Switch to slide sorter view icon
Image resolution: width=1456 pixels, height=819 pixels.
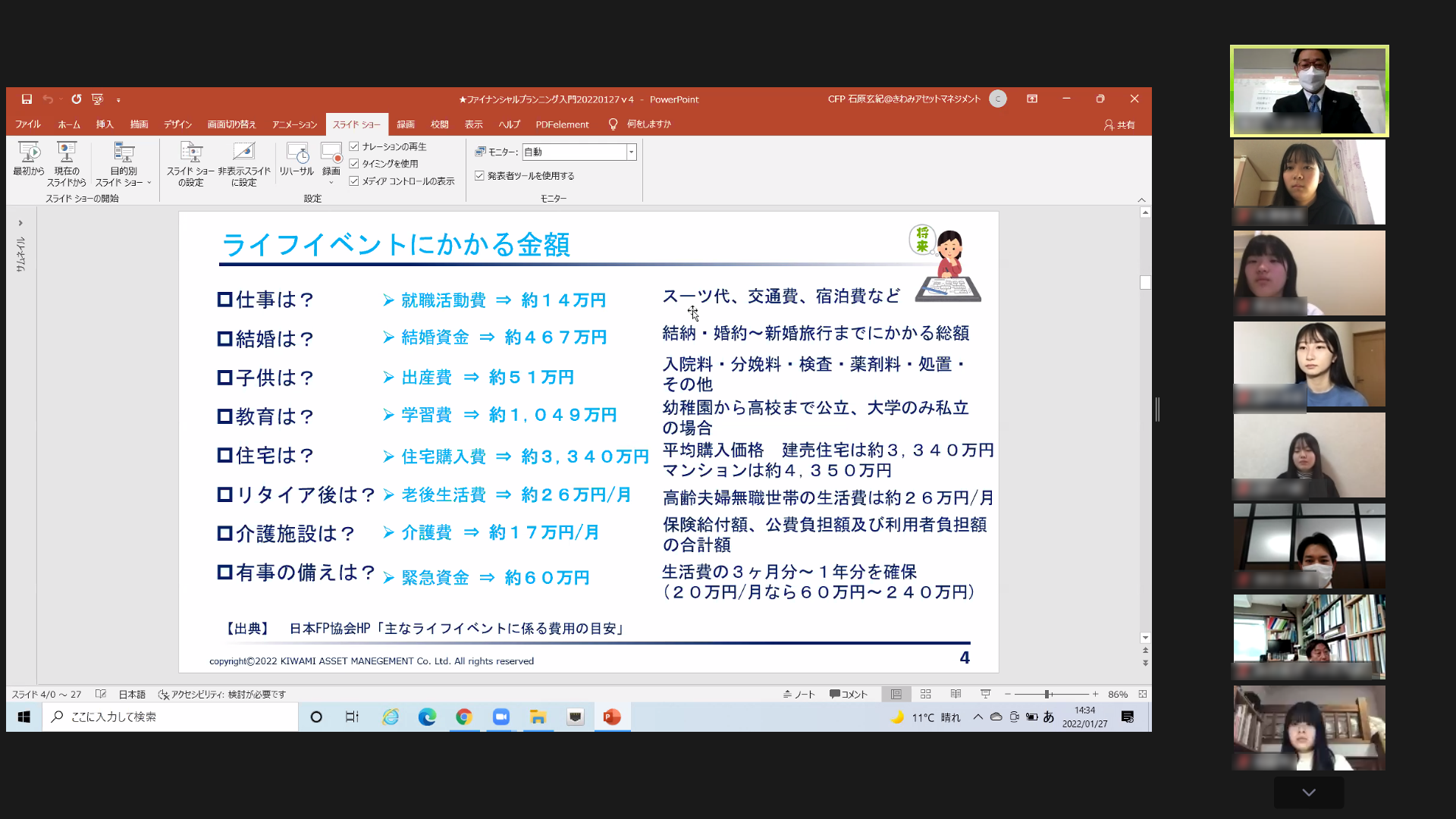pyautogui.click(x=925, y=694)
